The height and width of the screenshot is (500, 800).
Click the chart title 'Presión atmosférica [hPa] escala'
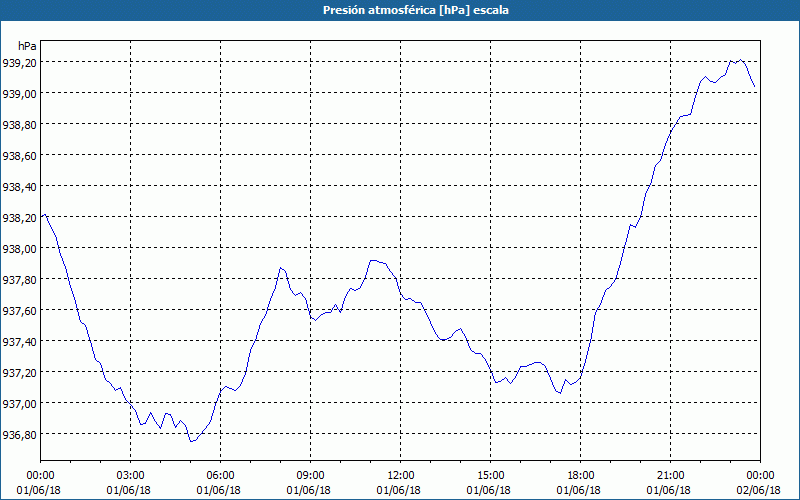[400, 10]
